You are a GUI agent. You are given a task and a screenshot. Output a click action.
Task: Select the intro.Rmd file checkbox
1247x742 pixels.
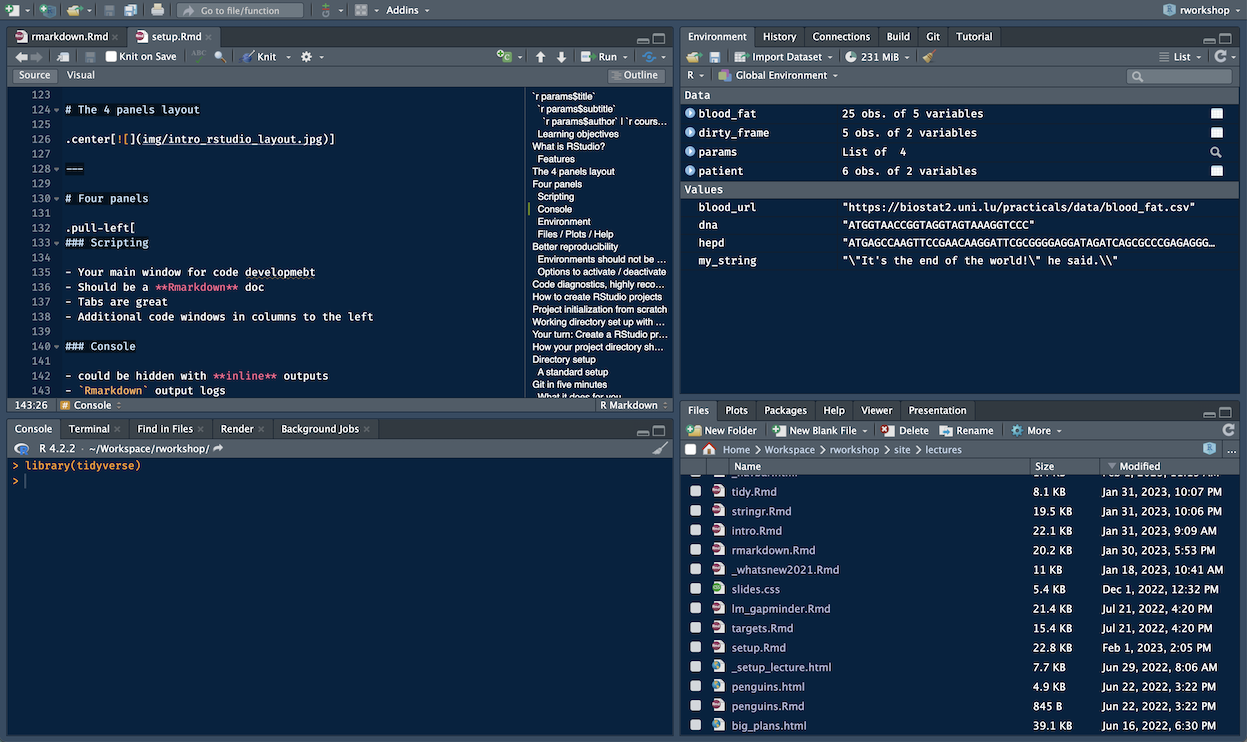pos(696,531)
